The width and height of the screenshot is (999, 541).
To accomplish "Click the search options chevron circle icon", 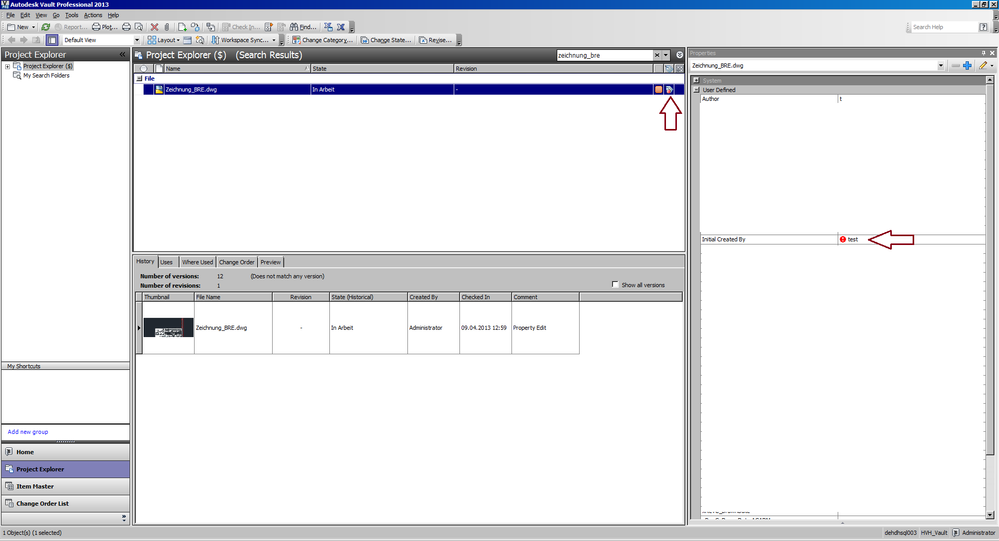I will pos(679,55).
